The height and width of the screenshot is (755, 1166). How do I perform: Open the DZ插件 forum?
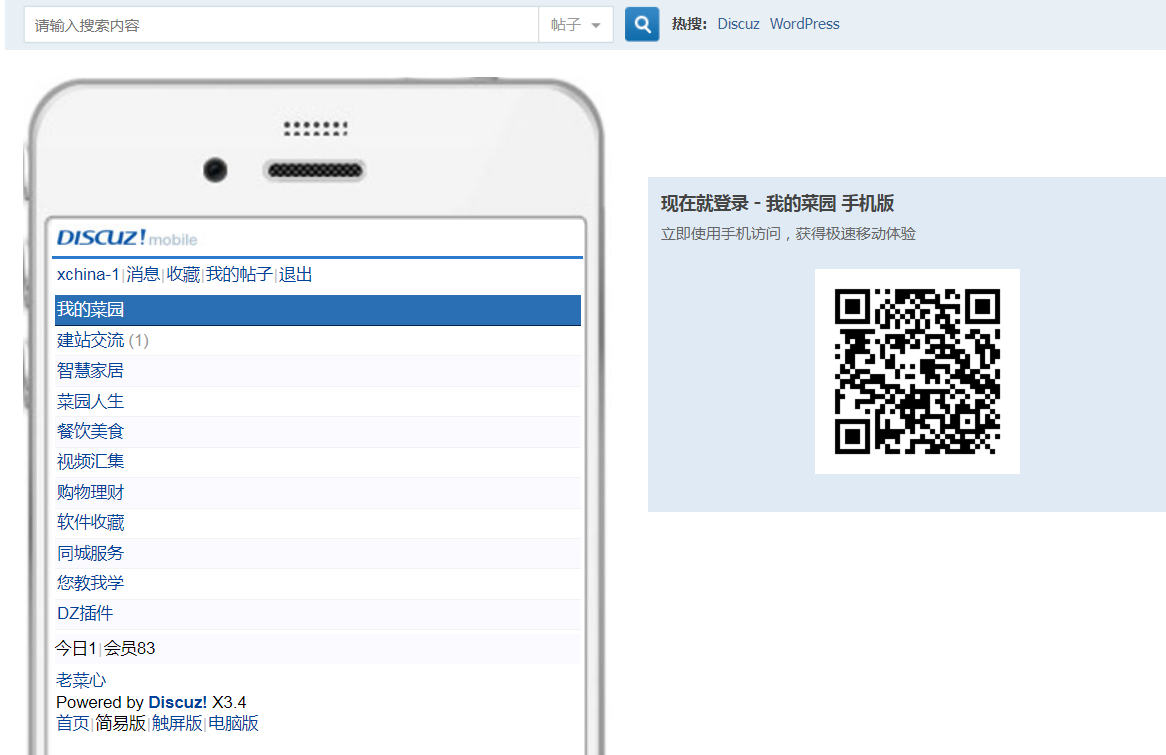[85, 614]
